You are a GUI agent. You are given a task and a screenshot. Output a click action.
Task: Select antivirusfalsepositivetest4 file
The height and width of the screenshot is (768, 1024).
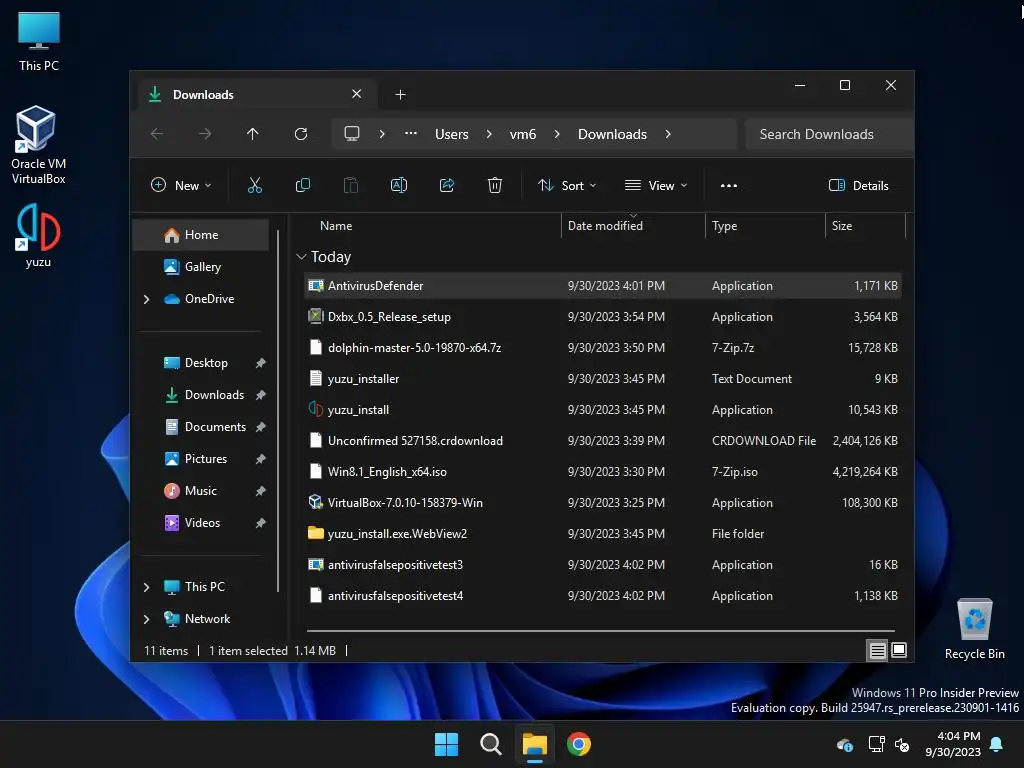(x=602, y=596)
